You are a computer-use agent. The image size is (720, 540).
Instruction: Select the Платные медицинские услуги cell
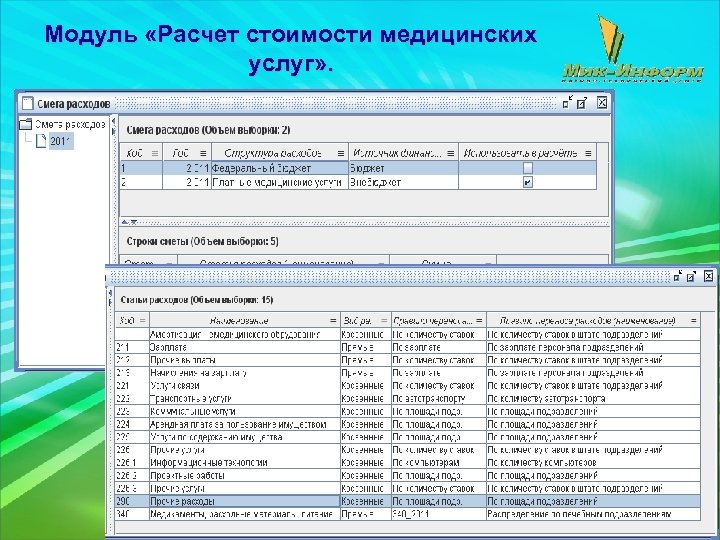pos(280,182)
